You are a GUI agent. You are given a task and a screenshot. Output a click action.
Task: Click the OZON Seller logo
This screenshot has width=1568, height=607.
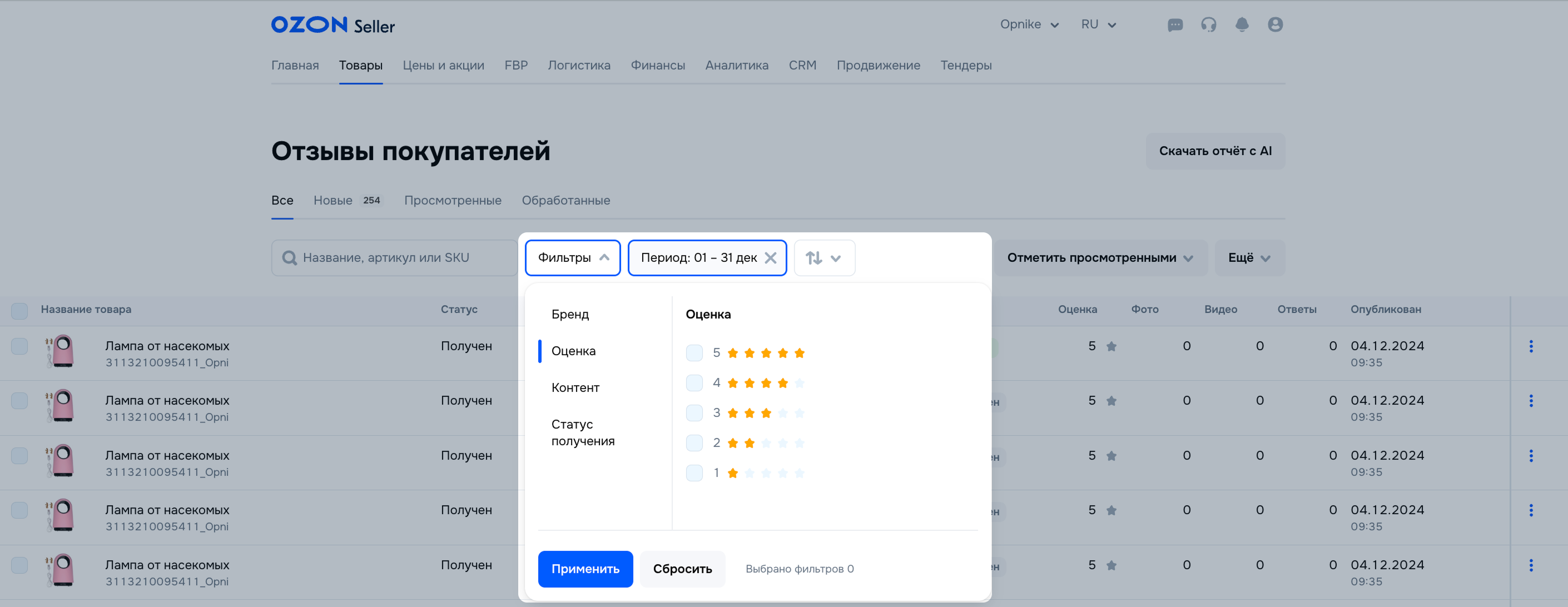(x=333, y=25)
